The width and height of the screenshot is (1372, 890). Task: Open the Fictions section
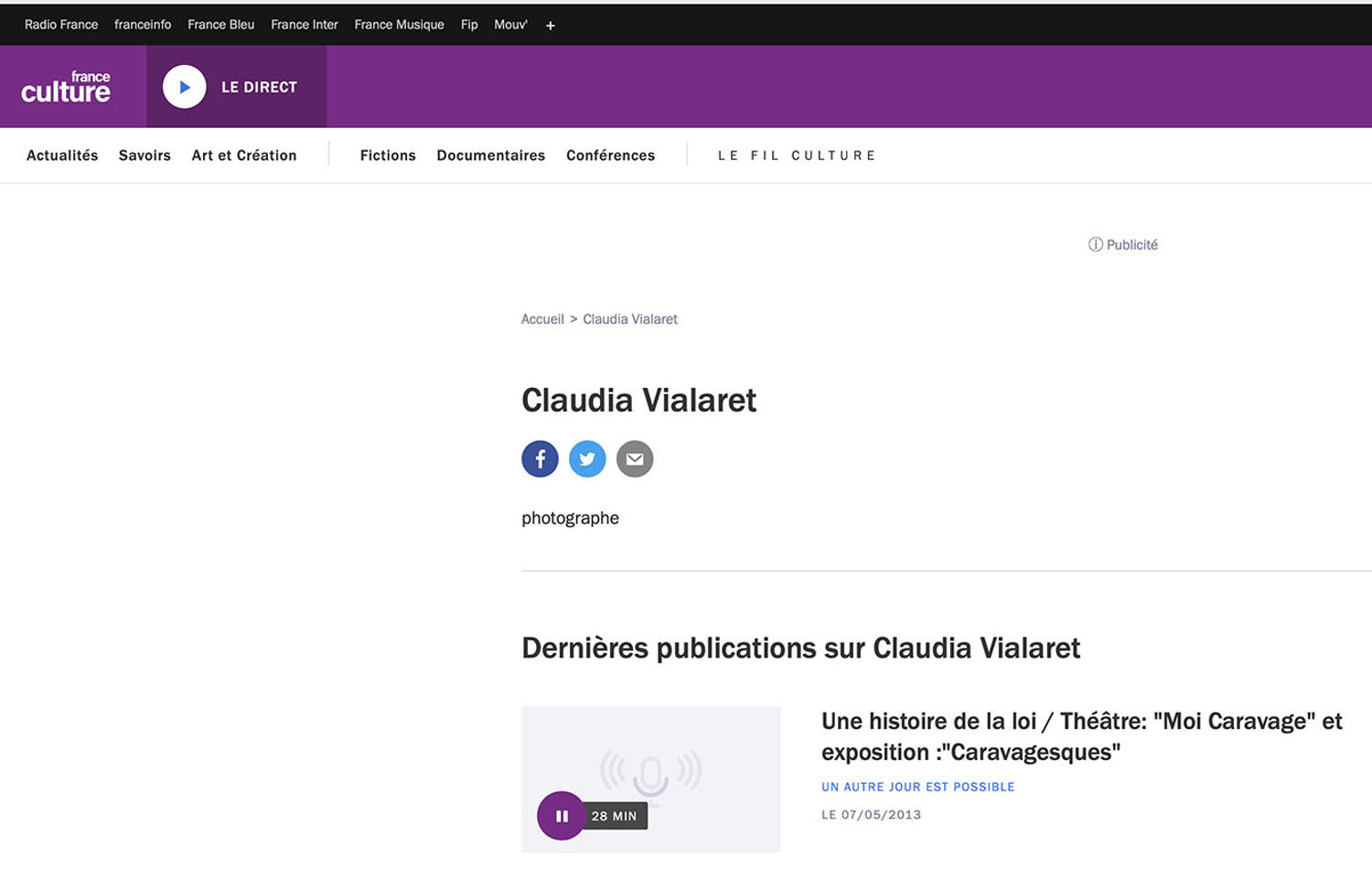[388, 155]
